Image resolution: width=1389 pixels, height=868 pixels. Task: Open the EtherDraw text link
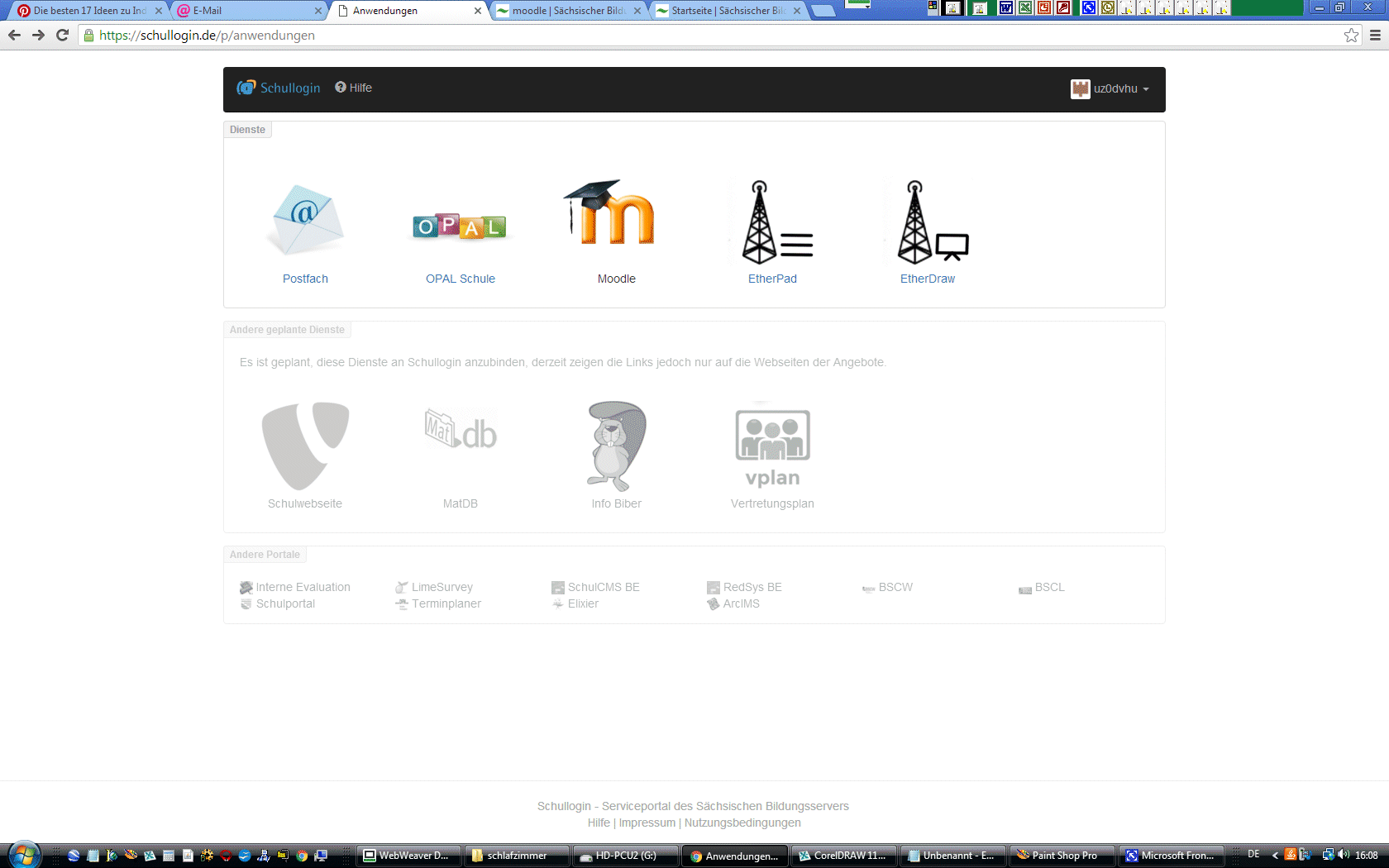[928, 279]
